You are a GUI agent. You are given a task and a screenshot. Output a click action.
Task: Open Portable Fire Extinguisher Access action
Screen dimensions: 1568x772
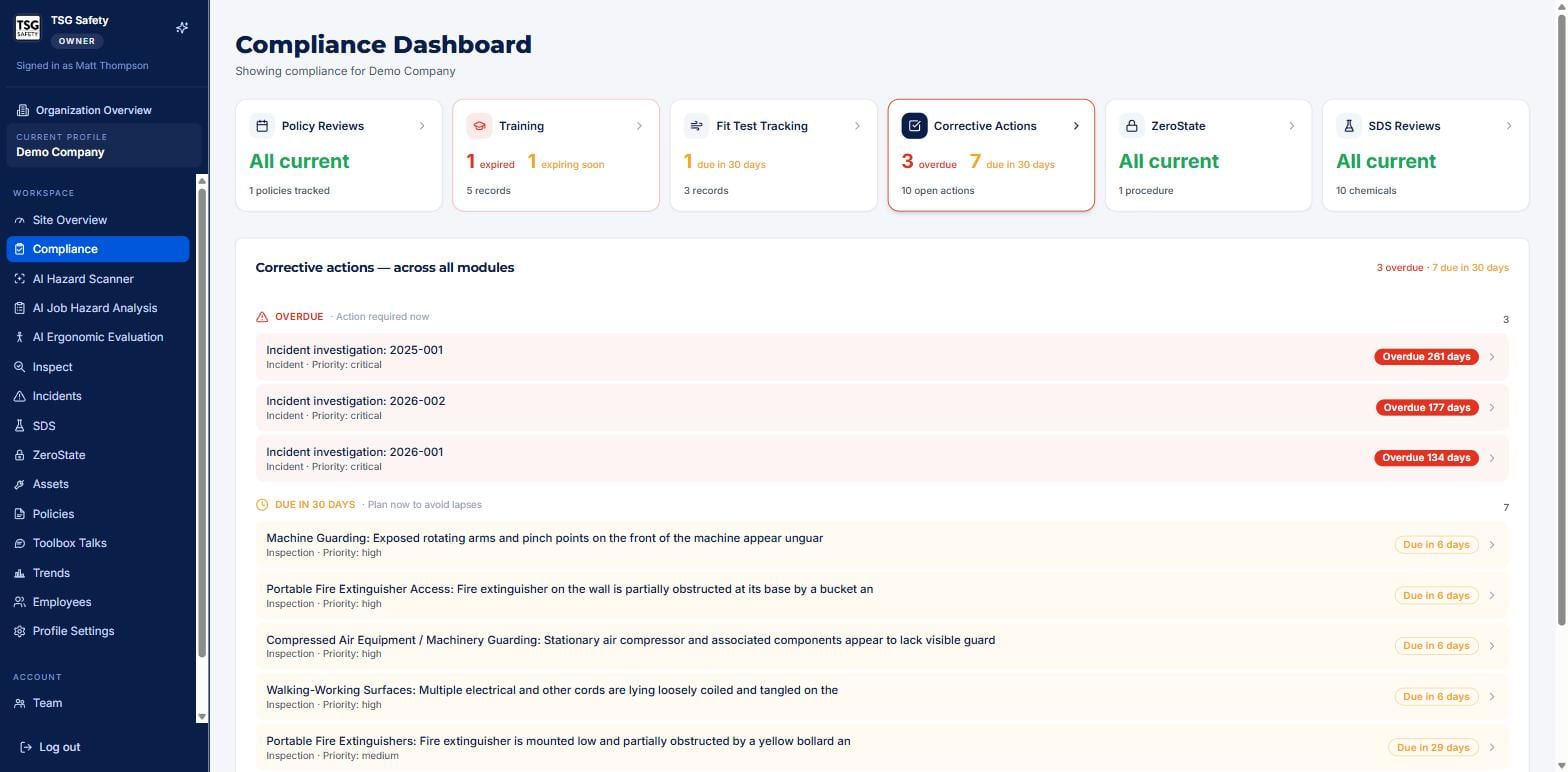(x=882, y=595)
